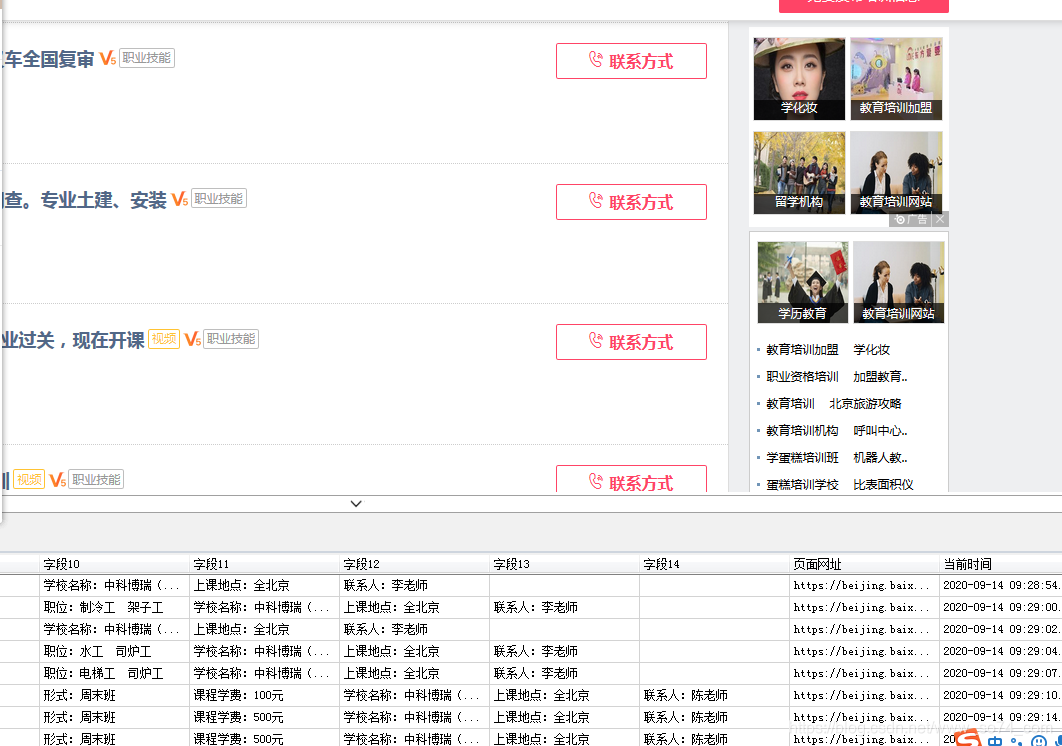The height and width of the screenshot is (746, 1062).
Task: Click the 字段13 column header
Action: (x=564, y=564)
